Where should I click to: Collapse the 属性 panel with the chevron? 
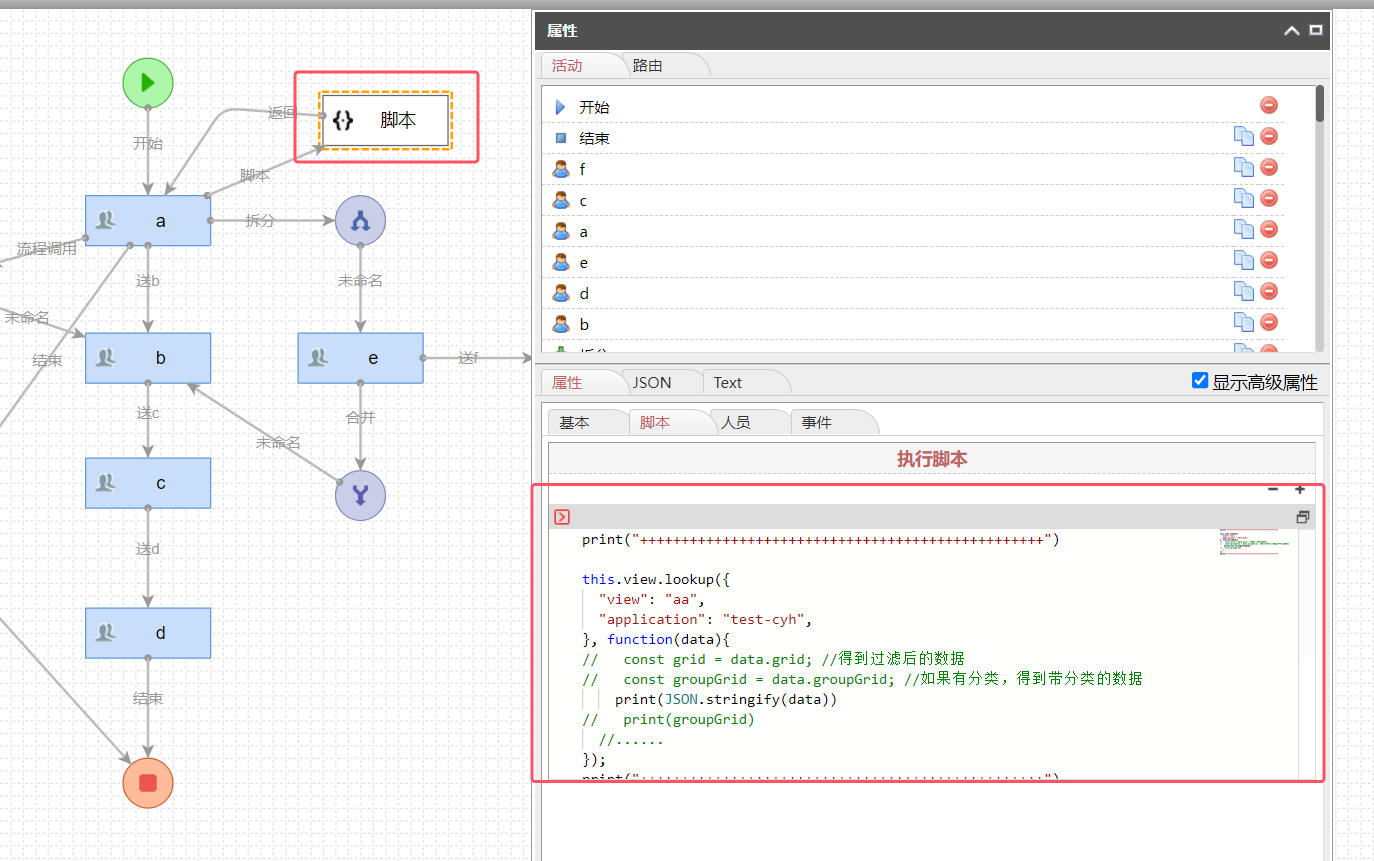pyautogui.click(x=1292, y=31)
